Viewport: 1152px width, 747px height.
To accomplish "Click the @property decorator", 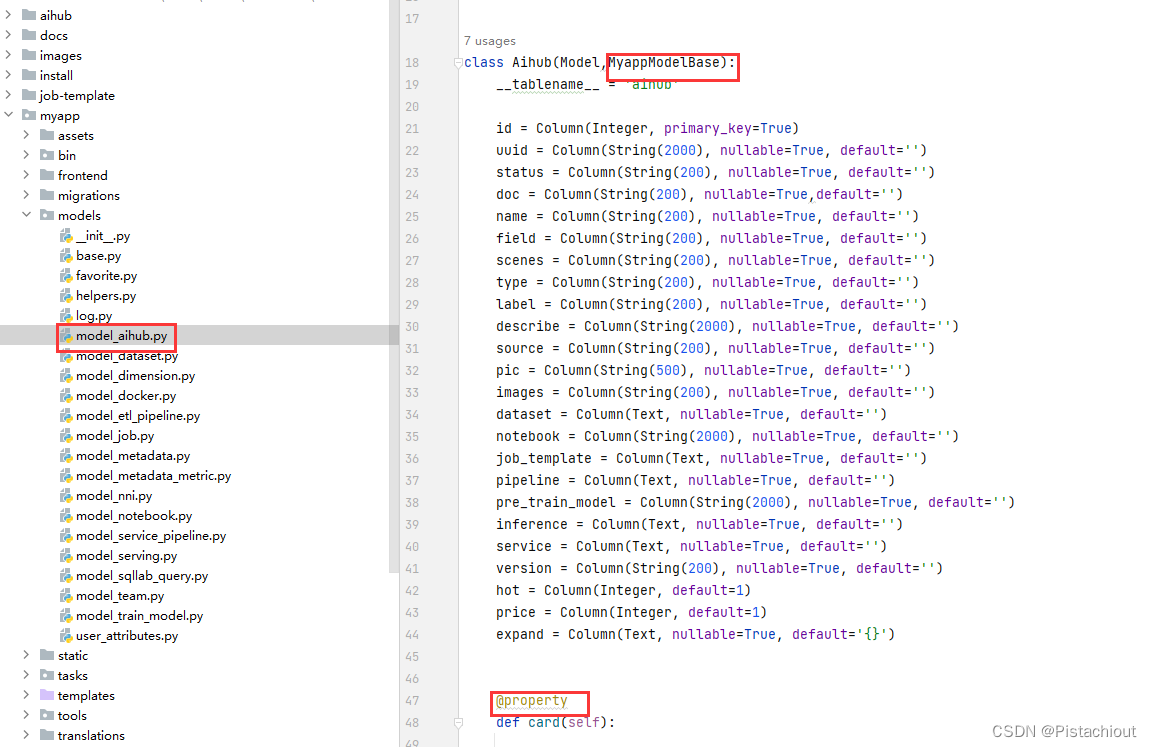I will click(x=531, y=701).
